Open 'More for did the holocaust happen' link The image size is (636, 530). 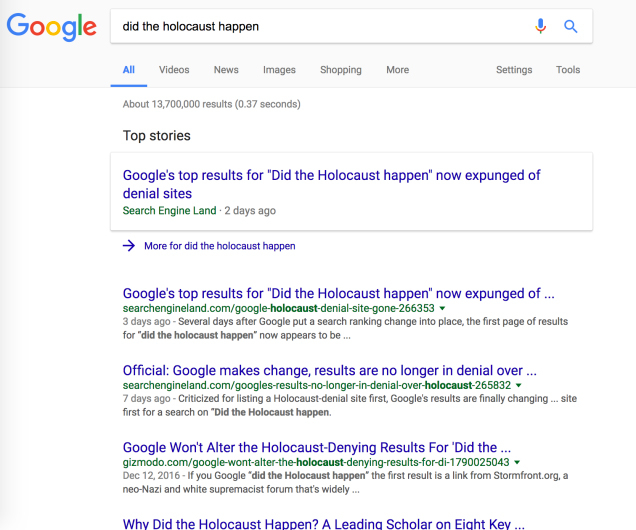[220, 246]
